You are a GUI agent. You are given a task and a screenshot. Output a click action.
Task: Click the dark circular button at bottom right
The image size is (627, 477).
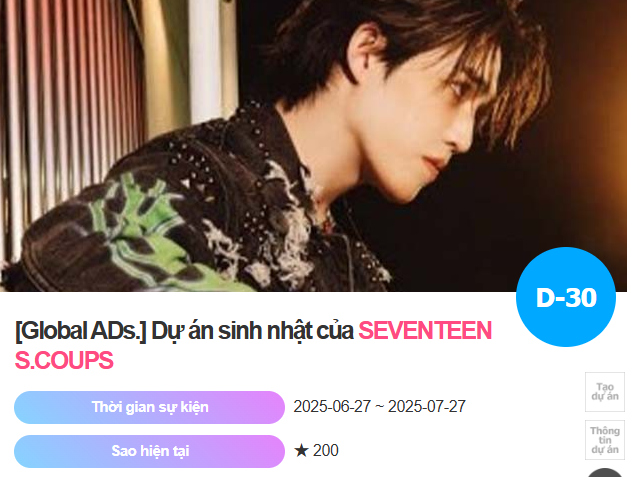tap(605, 473)
